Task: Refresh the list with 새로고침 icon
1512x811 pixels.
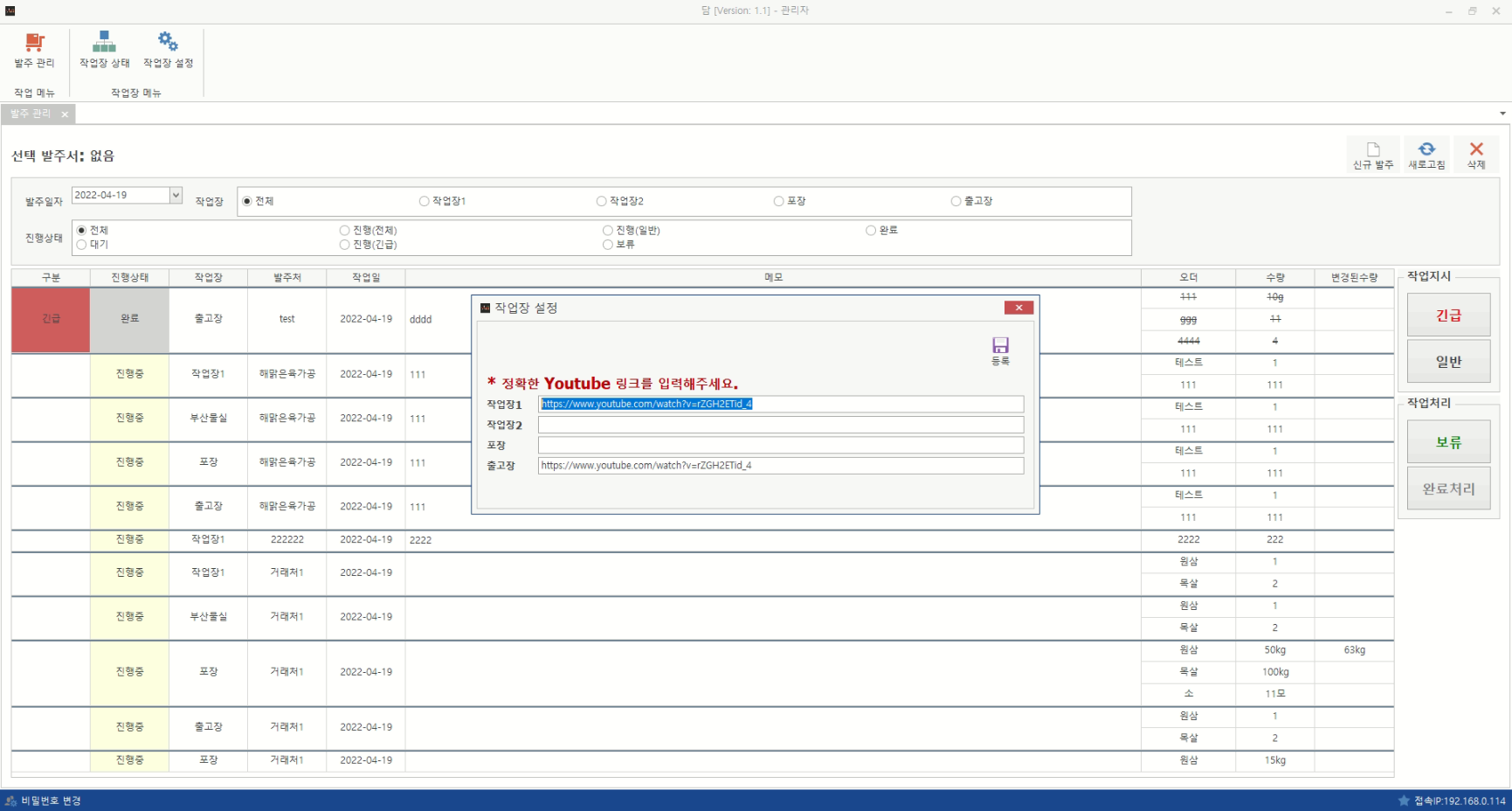Action: [x=1426, y=150]
